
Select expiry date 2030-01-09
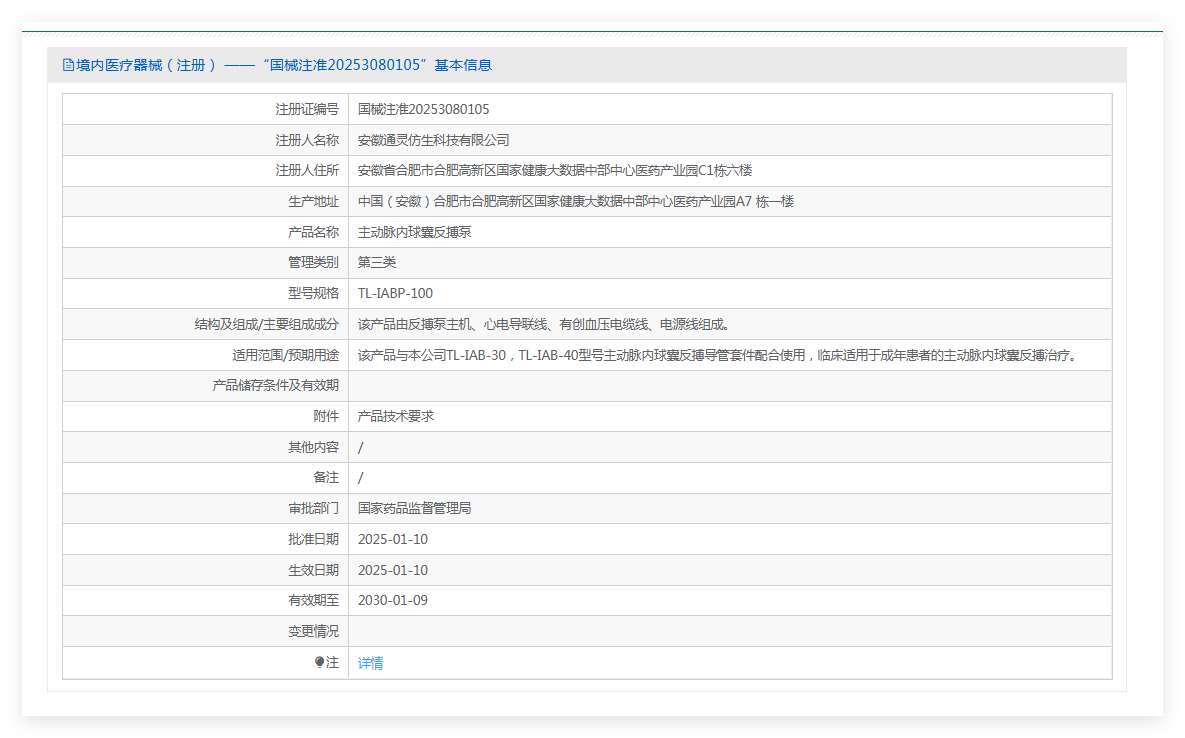393,601
